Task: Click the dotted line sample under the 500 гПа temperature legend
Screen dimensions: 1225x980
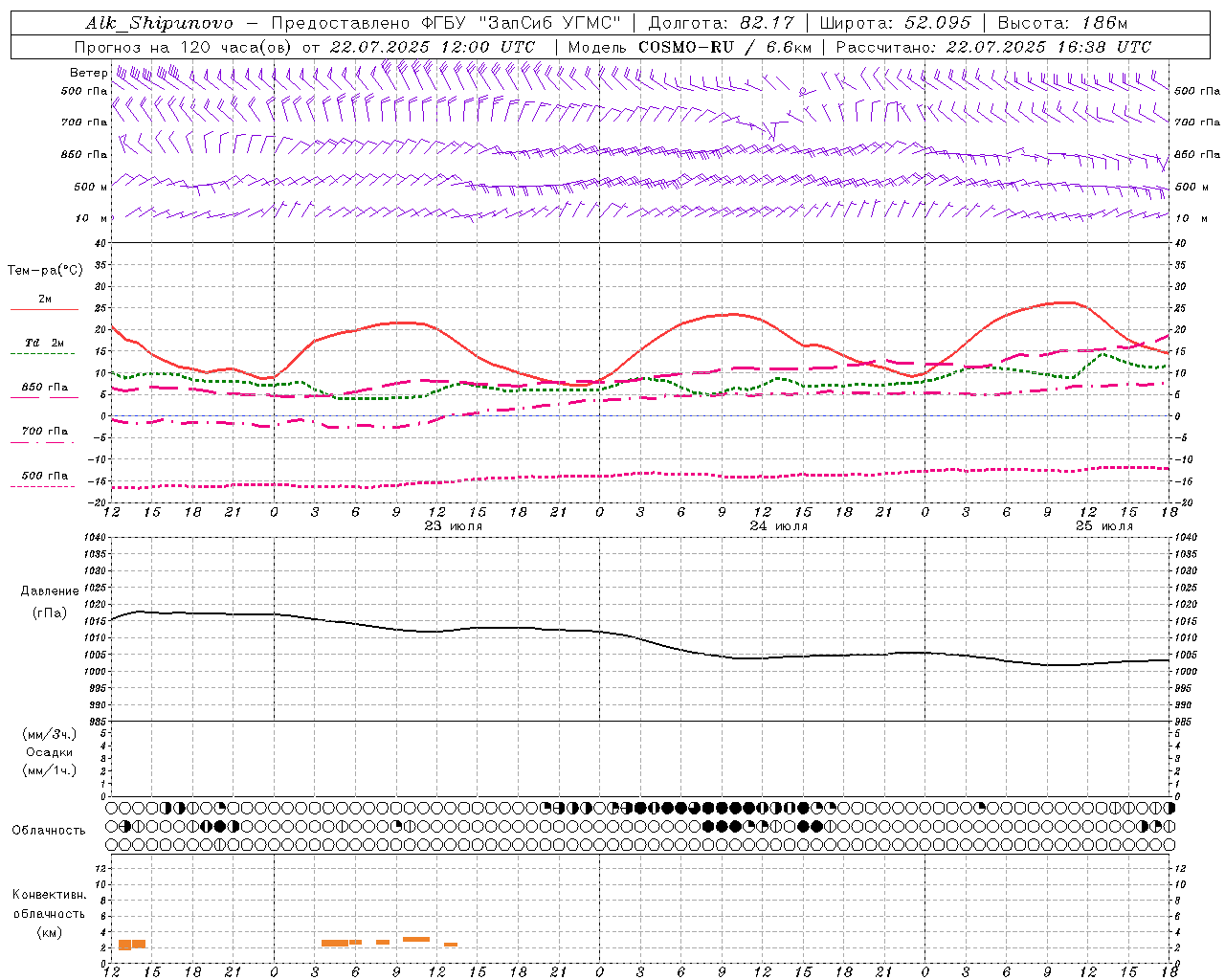Action: pyautogui.click(x=43, y=487)
